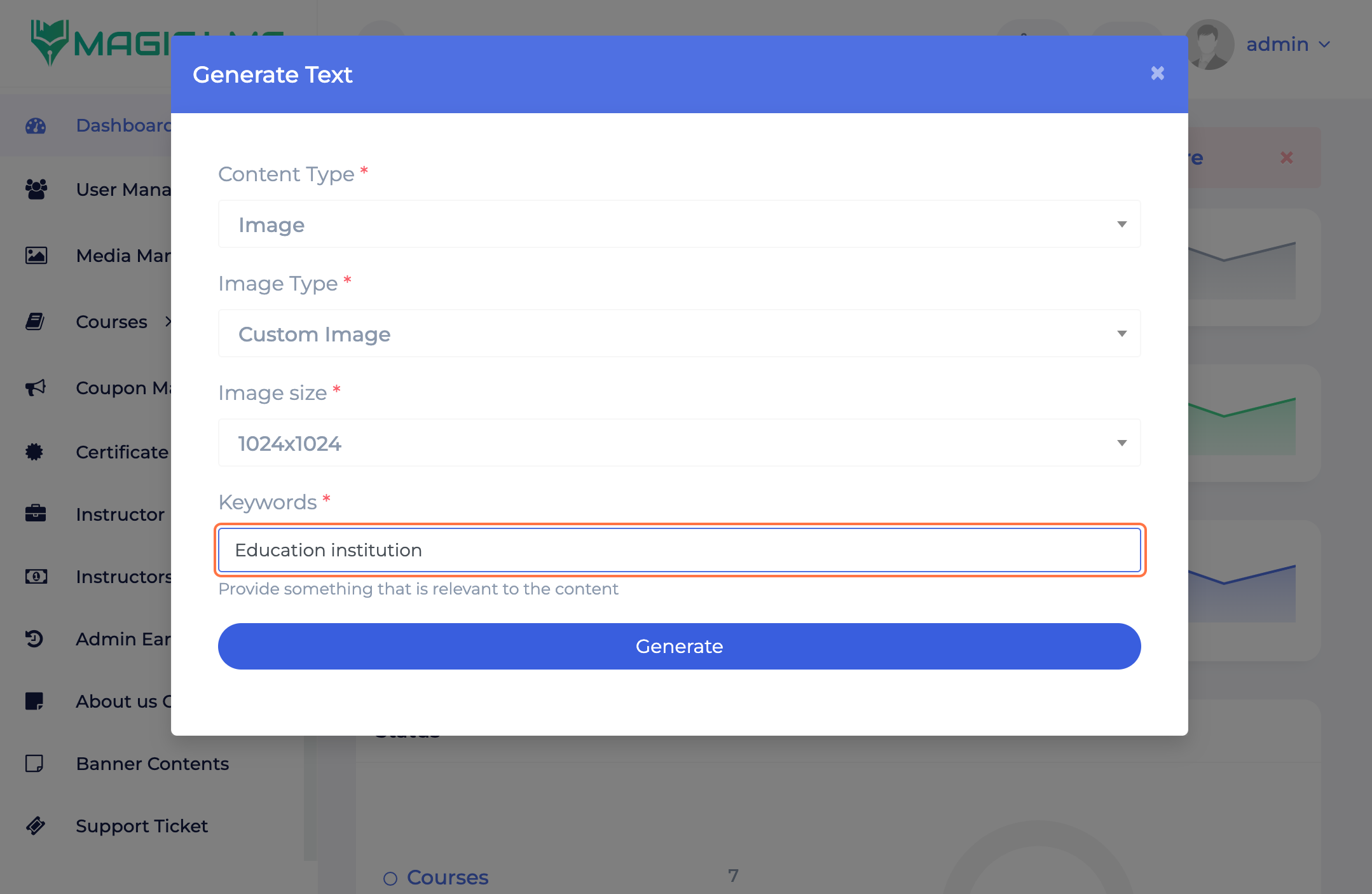Click the Support Ticket icon
1372x894 pixels.
coord(35,825)
